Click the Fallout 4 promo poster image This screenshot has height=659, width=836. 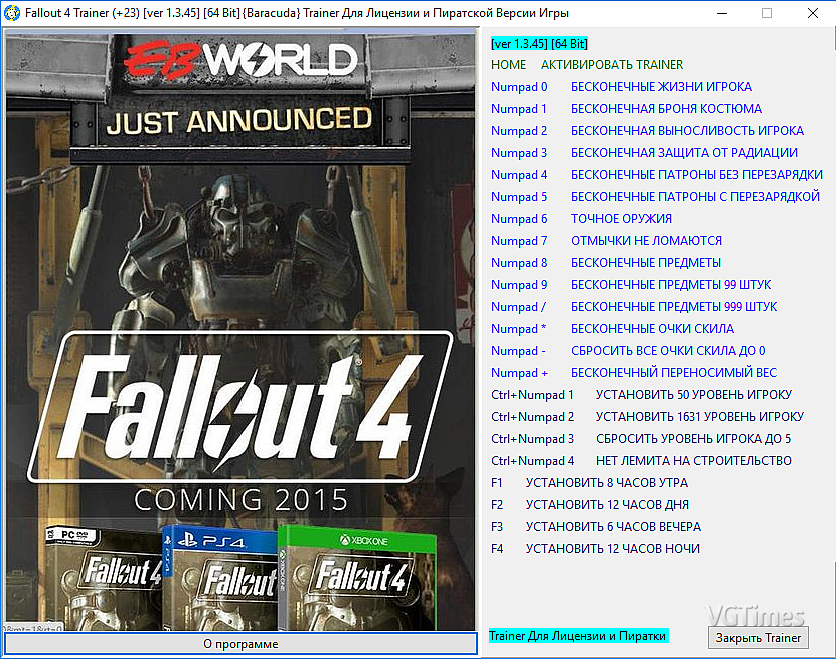click(x=240, y=330)
